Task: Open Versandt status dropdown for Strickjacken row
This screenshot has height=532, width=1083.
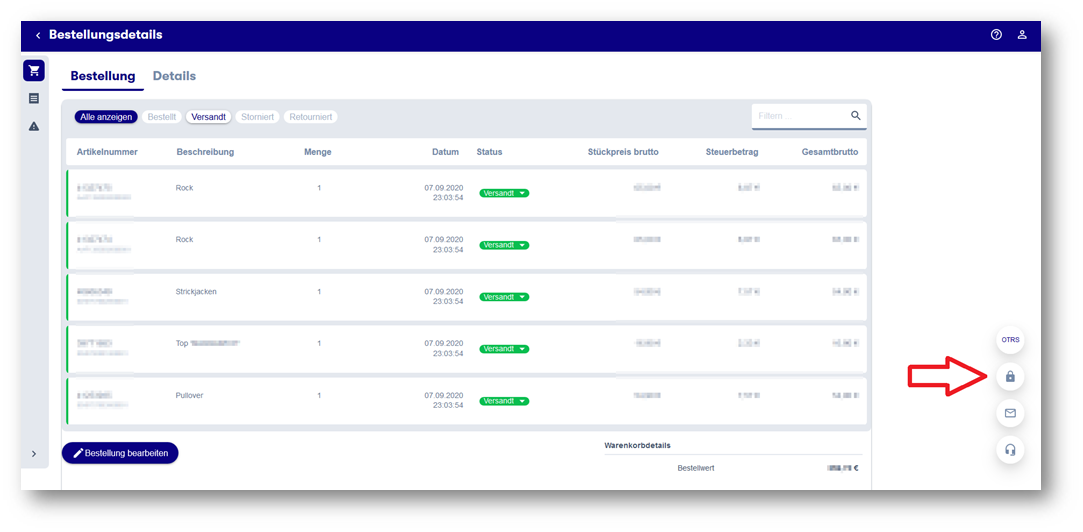Action: coord(504,297)
